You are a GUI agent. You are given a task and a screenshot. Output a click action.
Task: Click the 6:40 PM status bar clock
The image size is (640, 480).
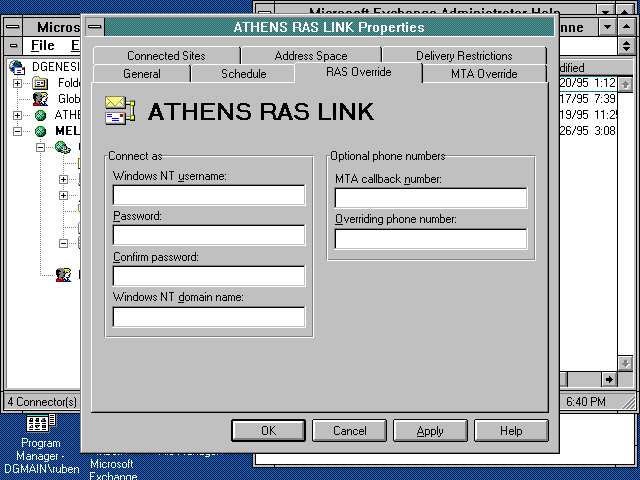(x=585, y=402)
